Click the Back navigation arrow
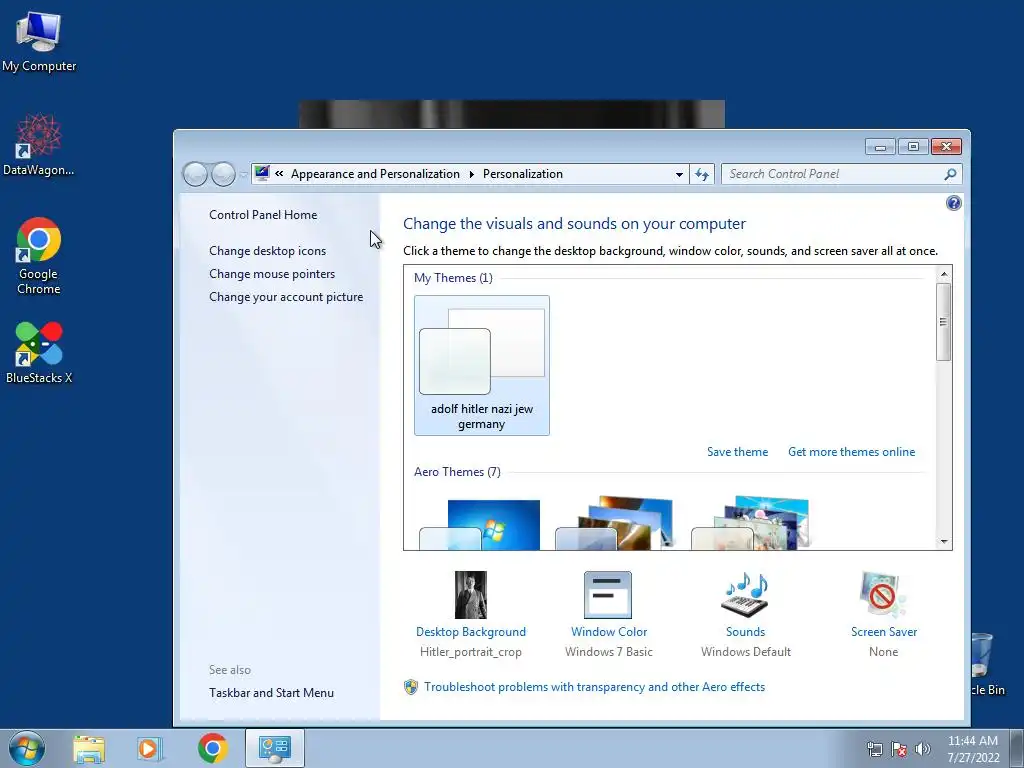1024x768 pixels. pyautogui.click(x=195, y=174)
